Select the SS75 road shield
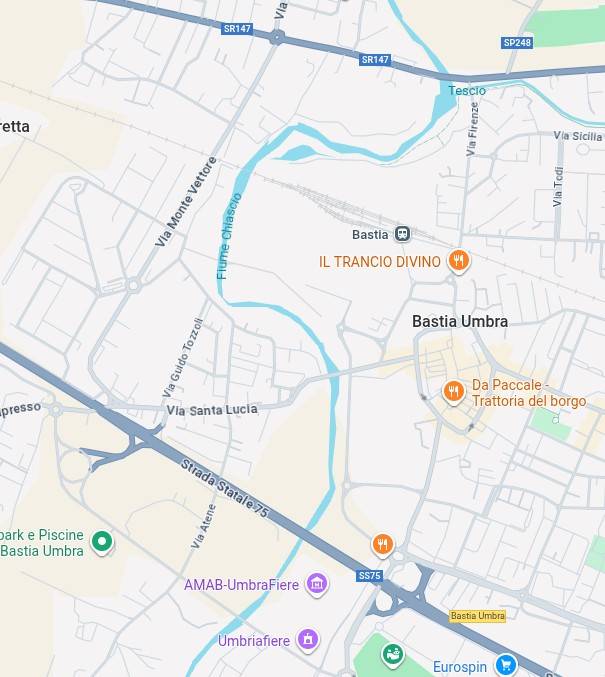Viewport: 605px width, 677px height. click(370, 576)
